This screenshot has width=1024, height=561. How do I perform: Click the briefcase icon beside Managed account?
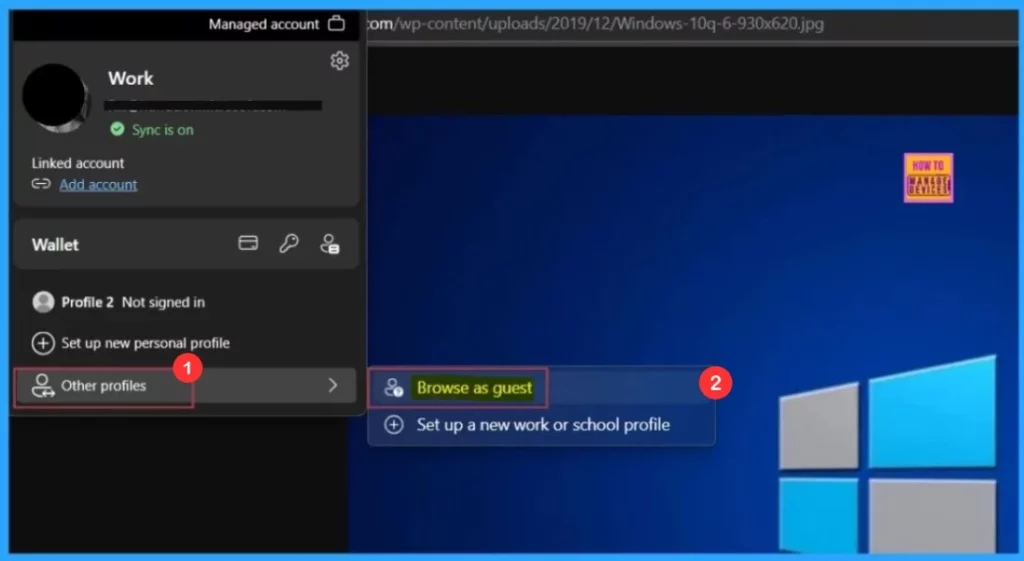(x=336, y=24)
